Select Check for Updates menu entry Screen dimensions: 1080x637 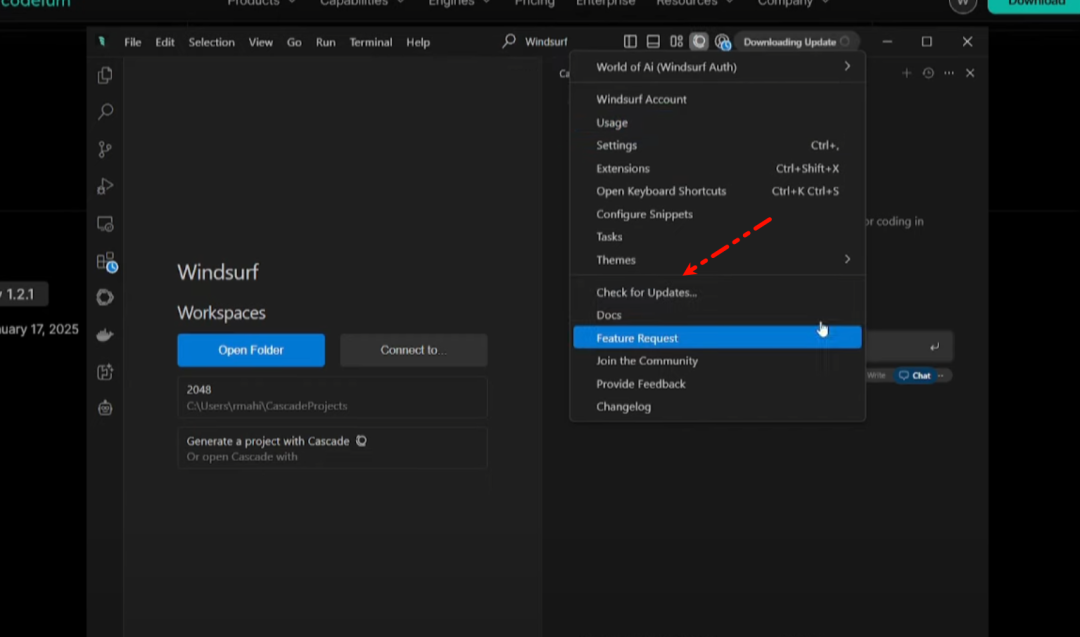coord(646,293)
